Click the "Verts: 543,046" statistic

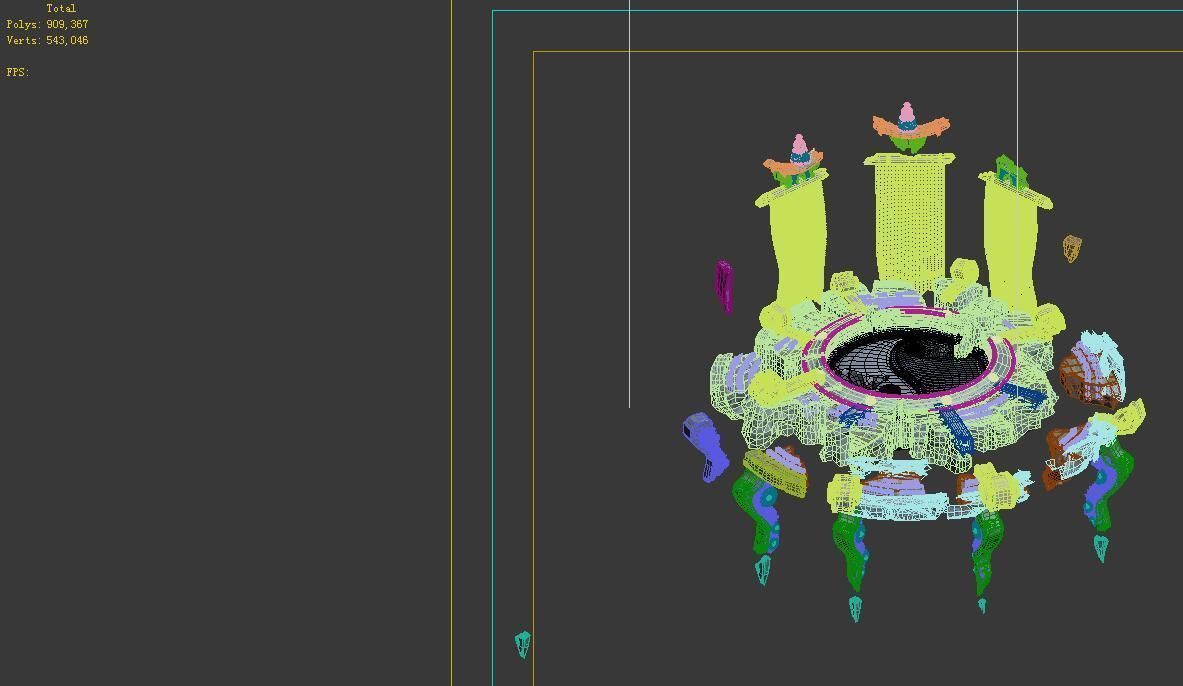47,40
